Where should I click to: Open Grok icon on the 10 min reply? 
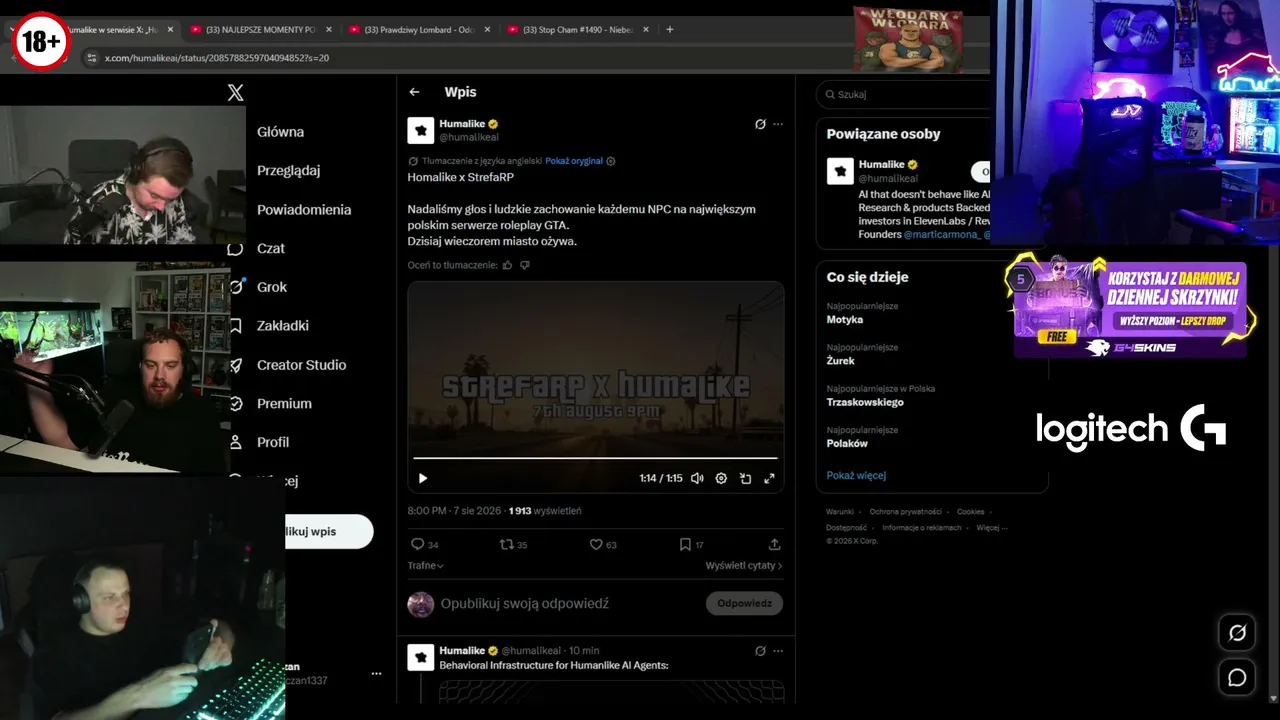click(760, 650)
